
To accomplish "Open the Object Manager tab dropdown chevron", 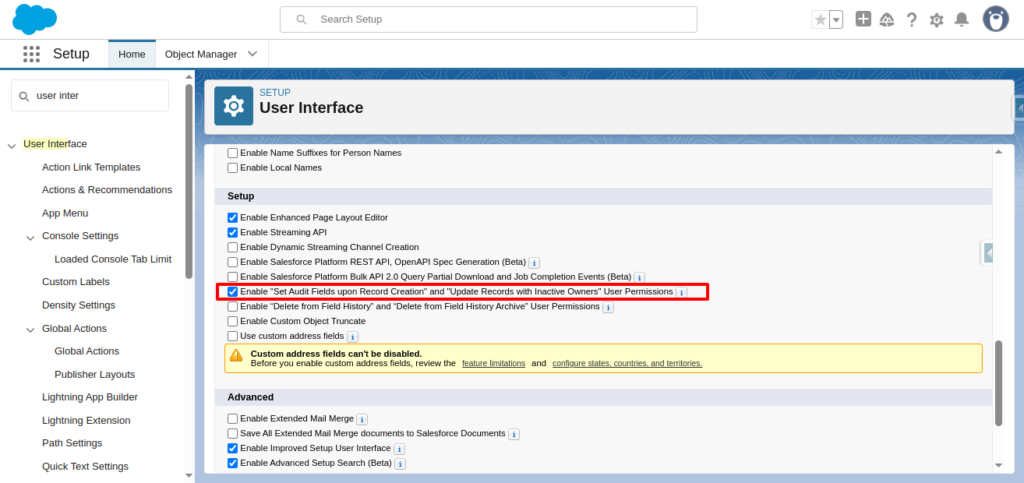I will pyautogui.click(x=252, y=54).
